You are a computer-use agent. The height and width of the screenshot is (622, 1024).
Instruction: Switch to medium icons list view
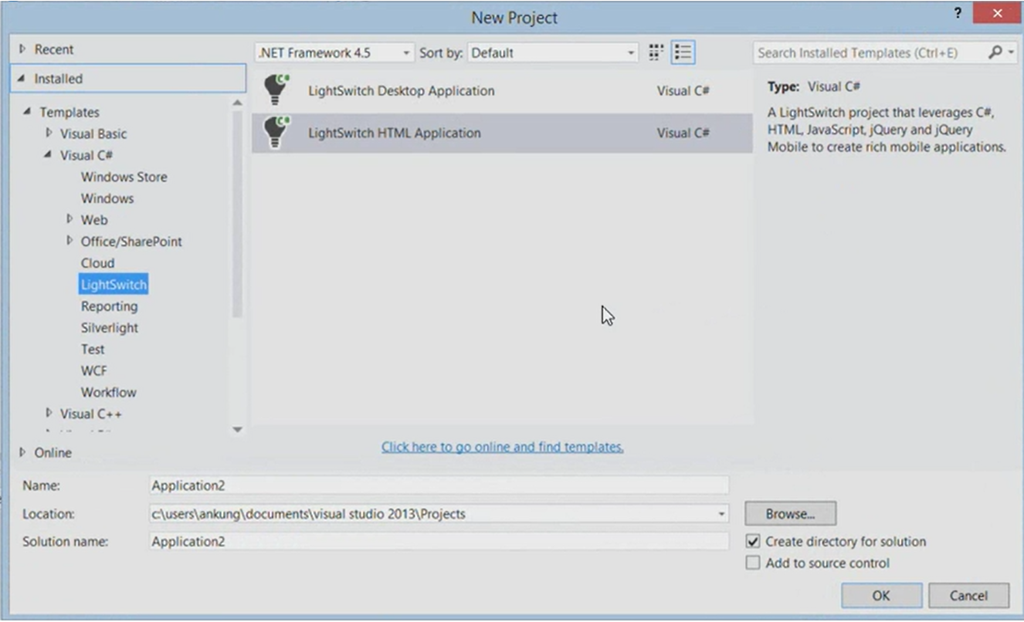[682, 52]
